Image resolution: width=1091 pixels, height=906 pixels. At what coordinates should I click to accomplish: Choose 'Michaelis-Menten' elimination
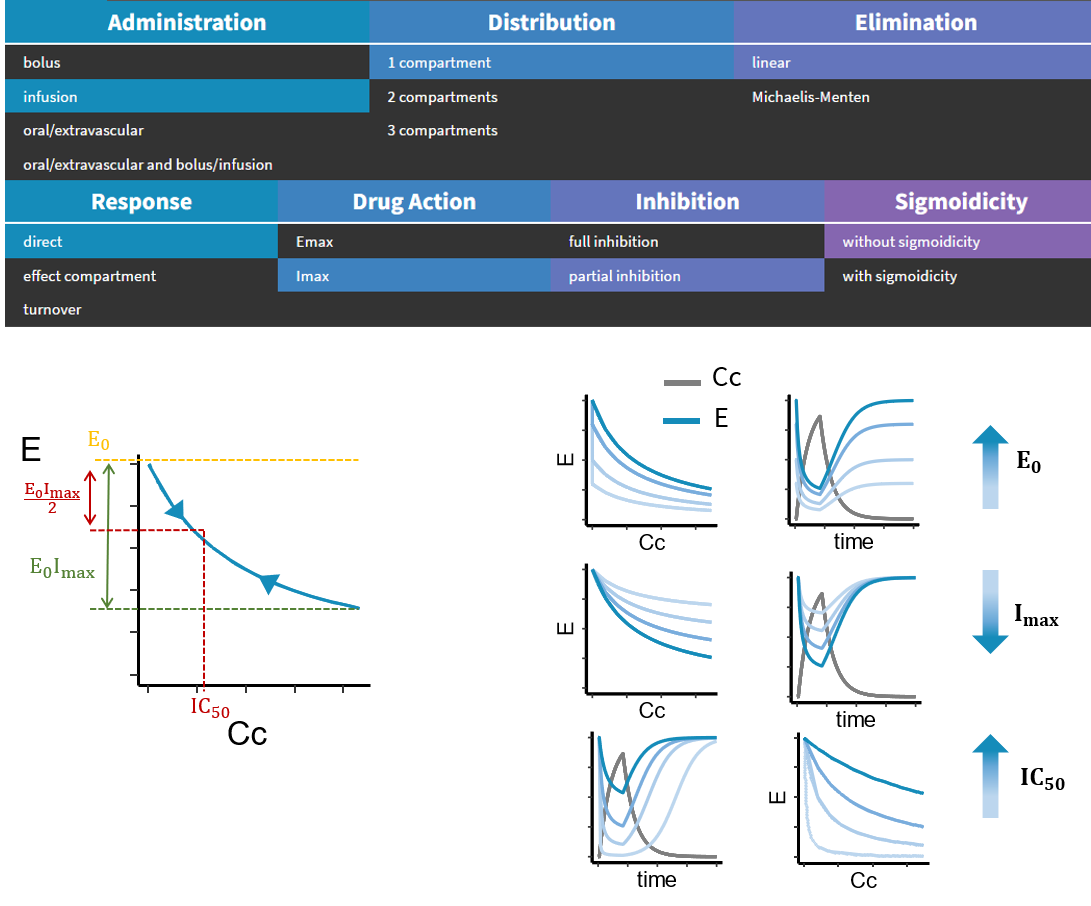(x=810, y=97)
